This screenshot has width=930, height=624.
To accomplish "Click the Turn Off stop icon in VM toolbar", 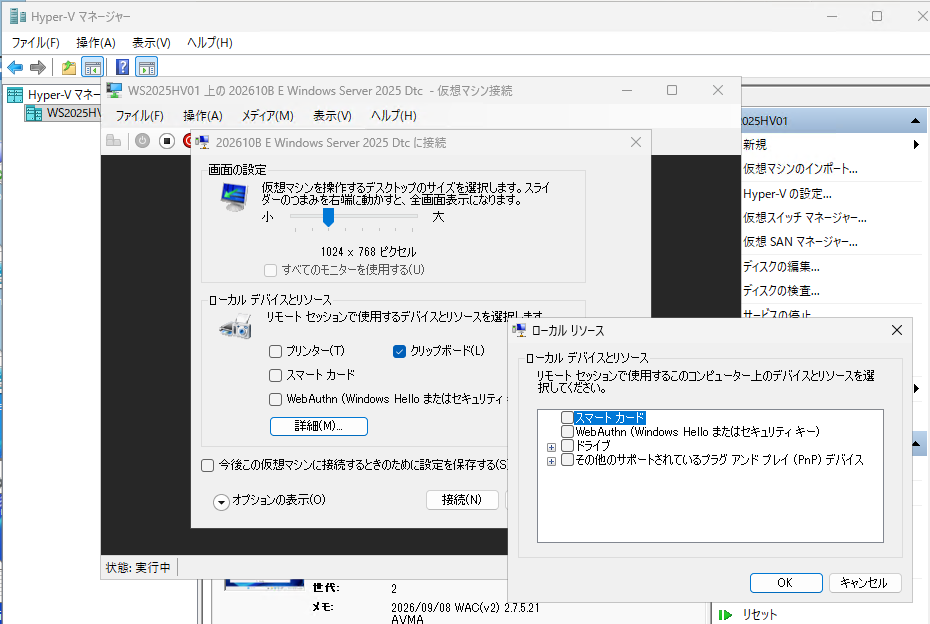I will 167,141.
